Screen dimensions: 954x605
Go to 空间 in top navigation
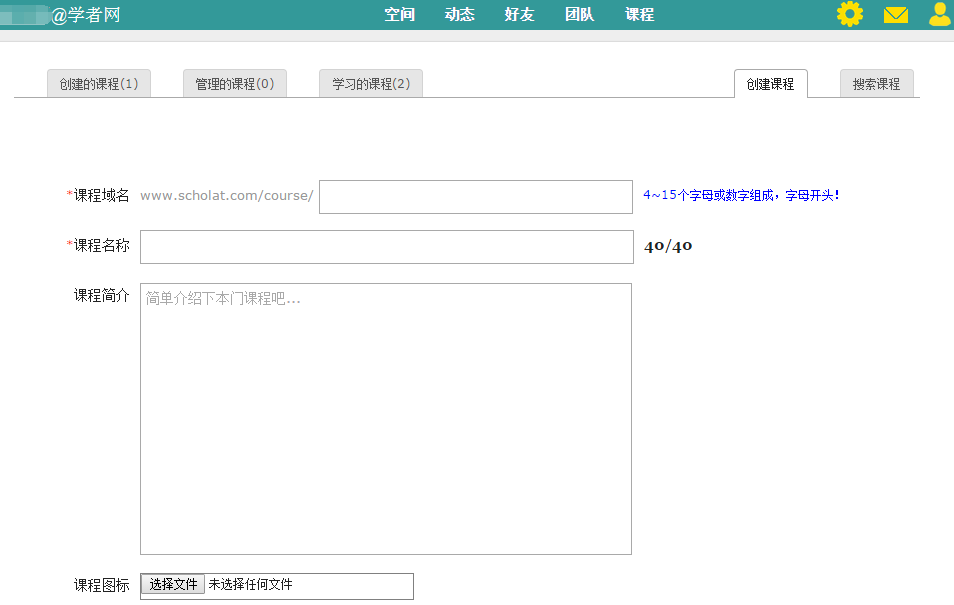coord(399,15)
